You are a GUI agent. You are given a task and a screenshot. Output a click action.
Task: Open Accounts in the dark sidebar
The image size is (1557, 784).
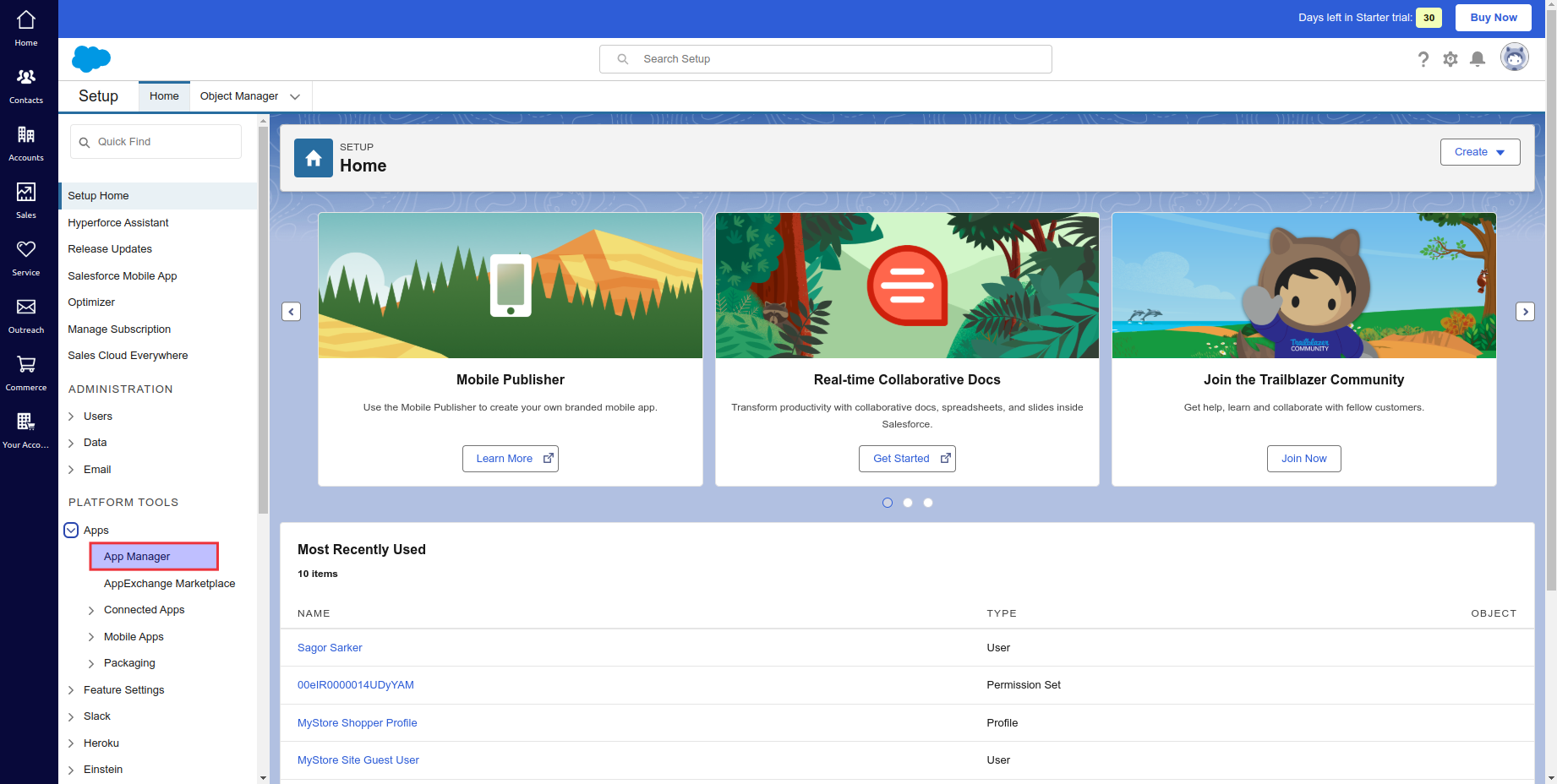[x=26, y=144]
